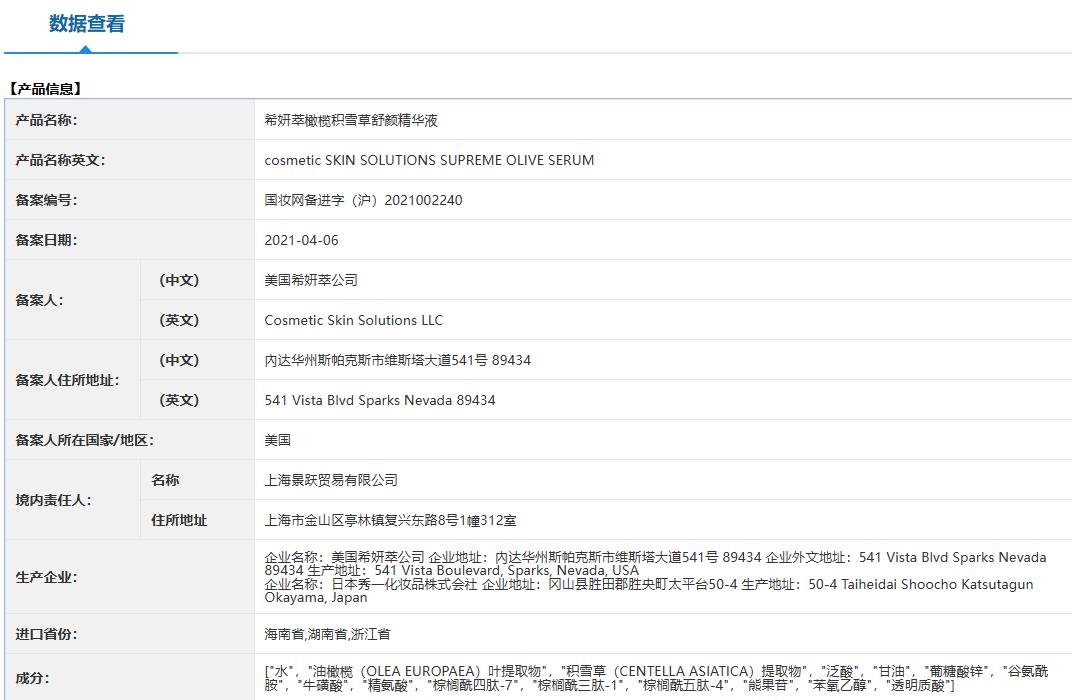Click the 备案人住所地址 label

pyautogui.click(x=67, y=380)
